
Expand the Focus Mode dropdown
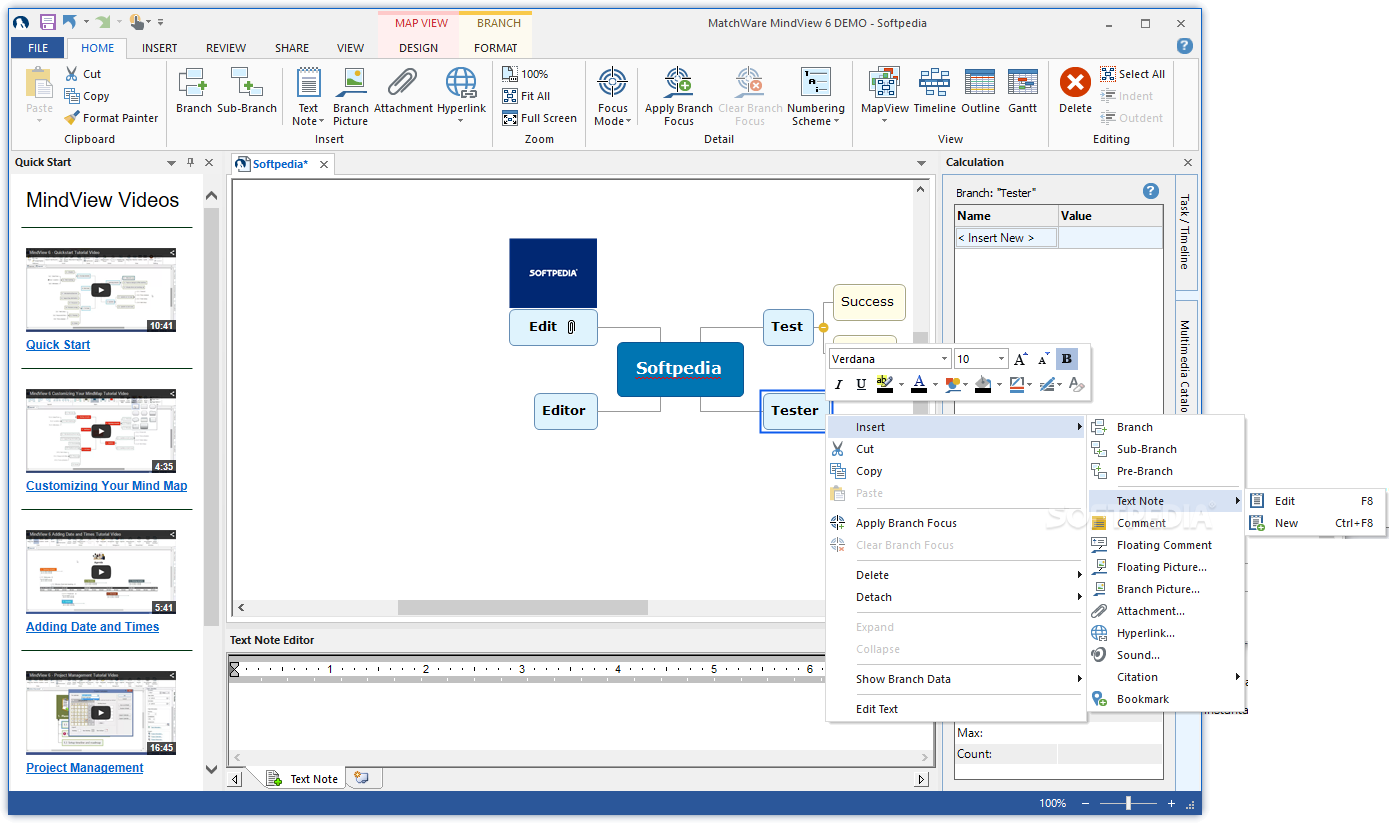point(612,96)
